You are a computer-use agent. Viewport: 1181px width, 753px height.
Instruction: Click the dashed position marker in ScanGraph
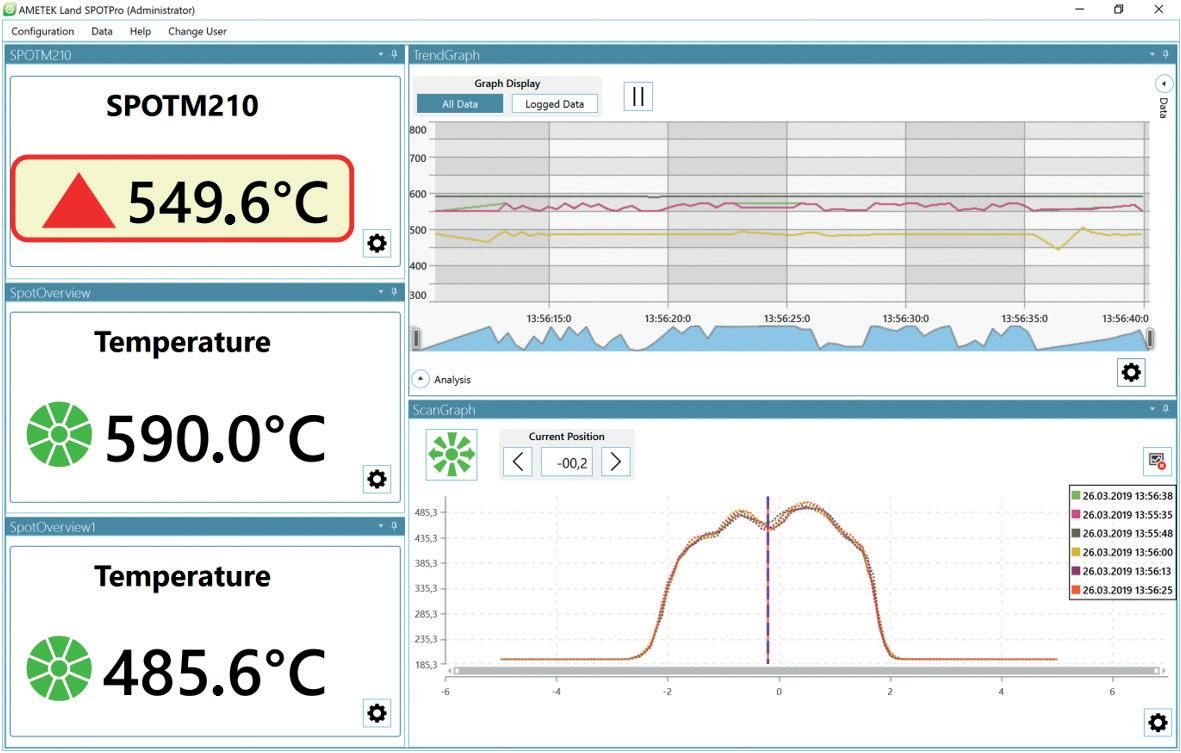(x=767, y=580)
